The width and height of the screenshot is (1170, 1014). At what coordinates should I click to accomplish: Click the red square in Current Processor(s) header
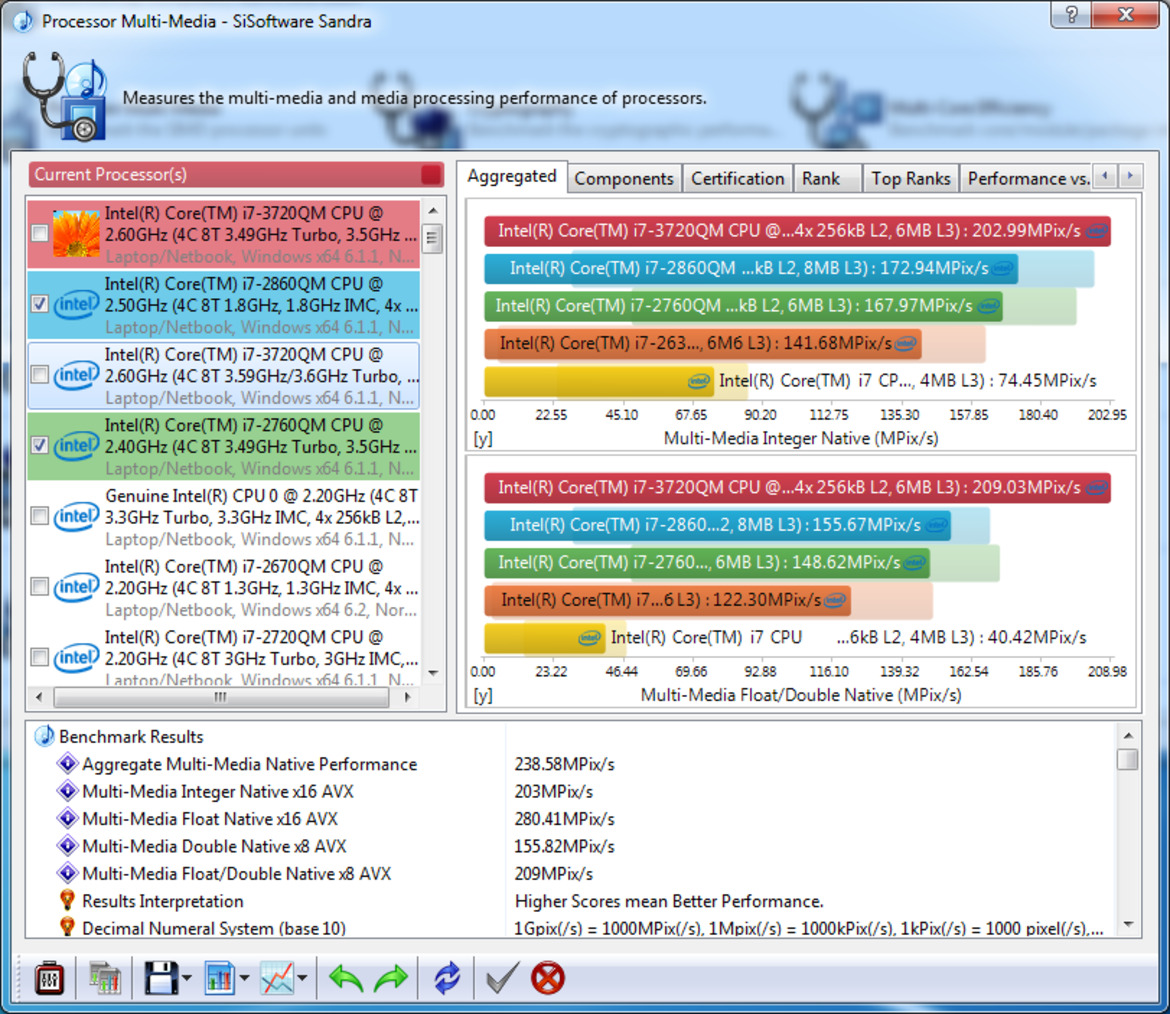431,175
